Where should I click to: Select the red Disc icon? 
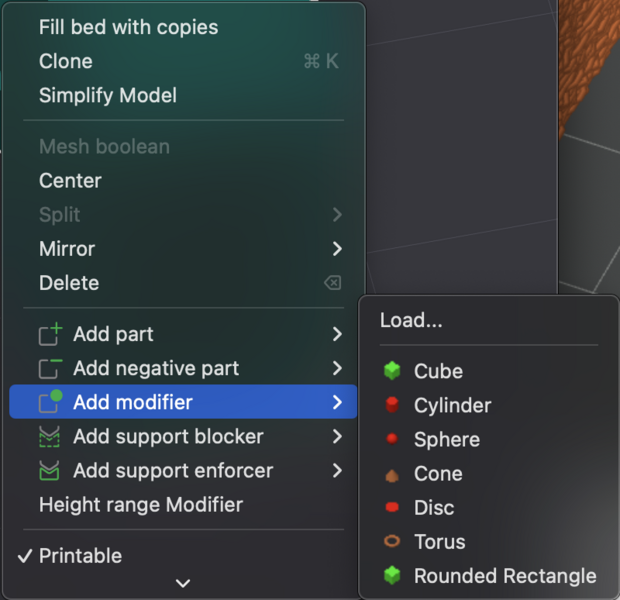pyautogui.click(x=392, y=508)
